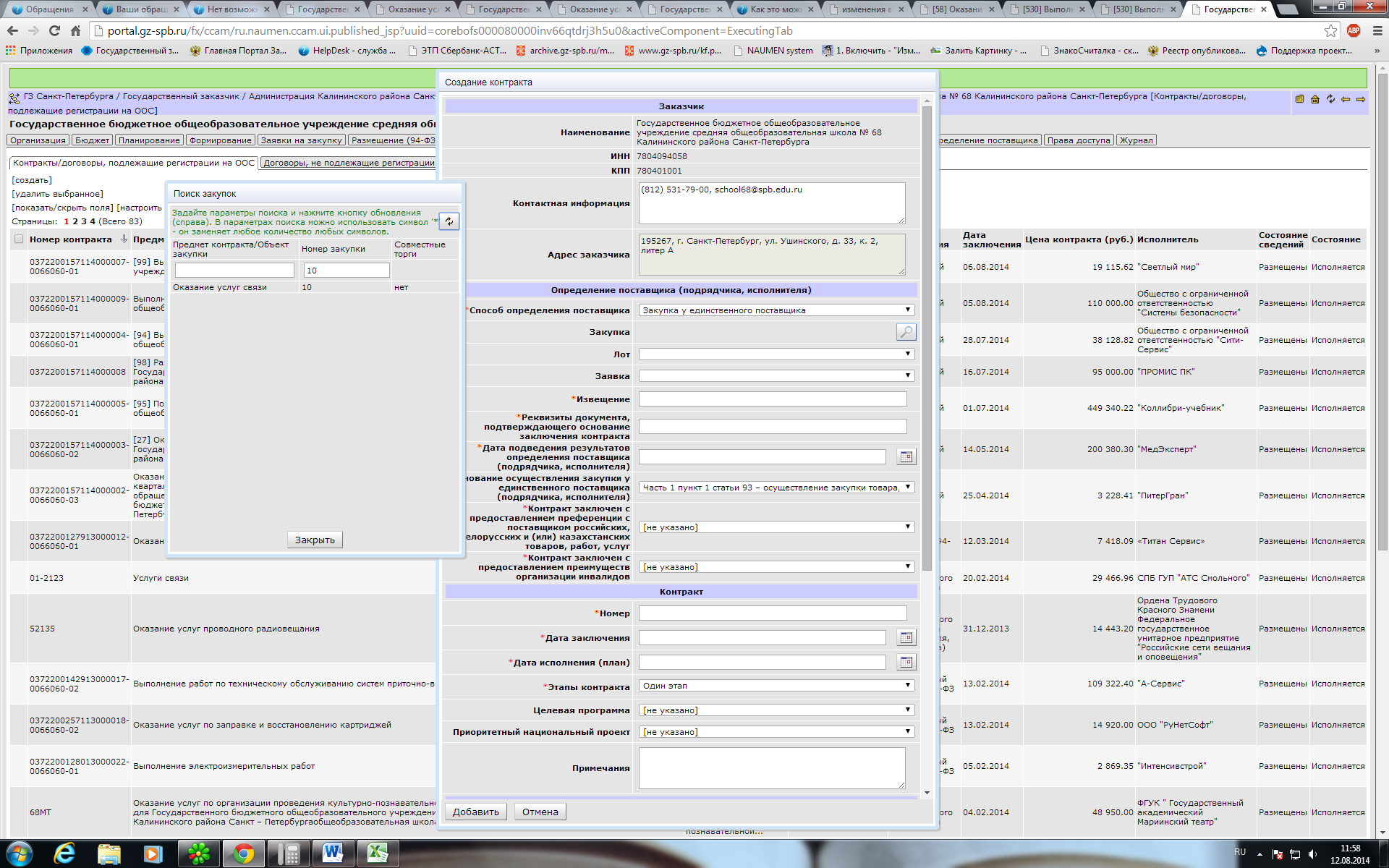Image resolution: width=1389 pixels, height=868 pixels.
Task: Click the Извещение input field
Action: coord(772,399)
